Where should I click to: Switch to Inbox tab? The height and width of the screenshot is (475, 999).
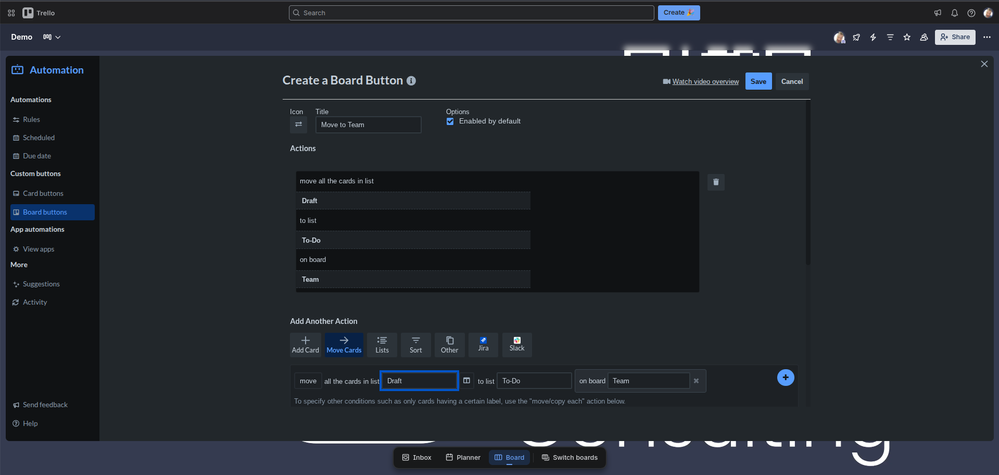[x=417, y=458]
